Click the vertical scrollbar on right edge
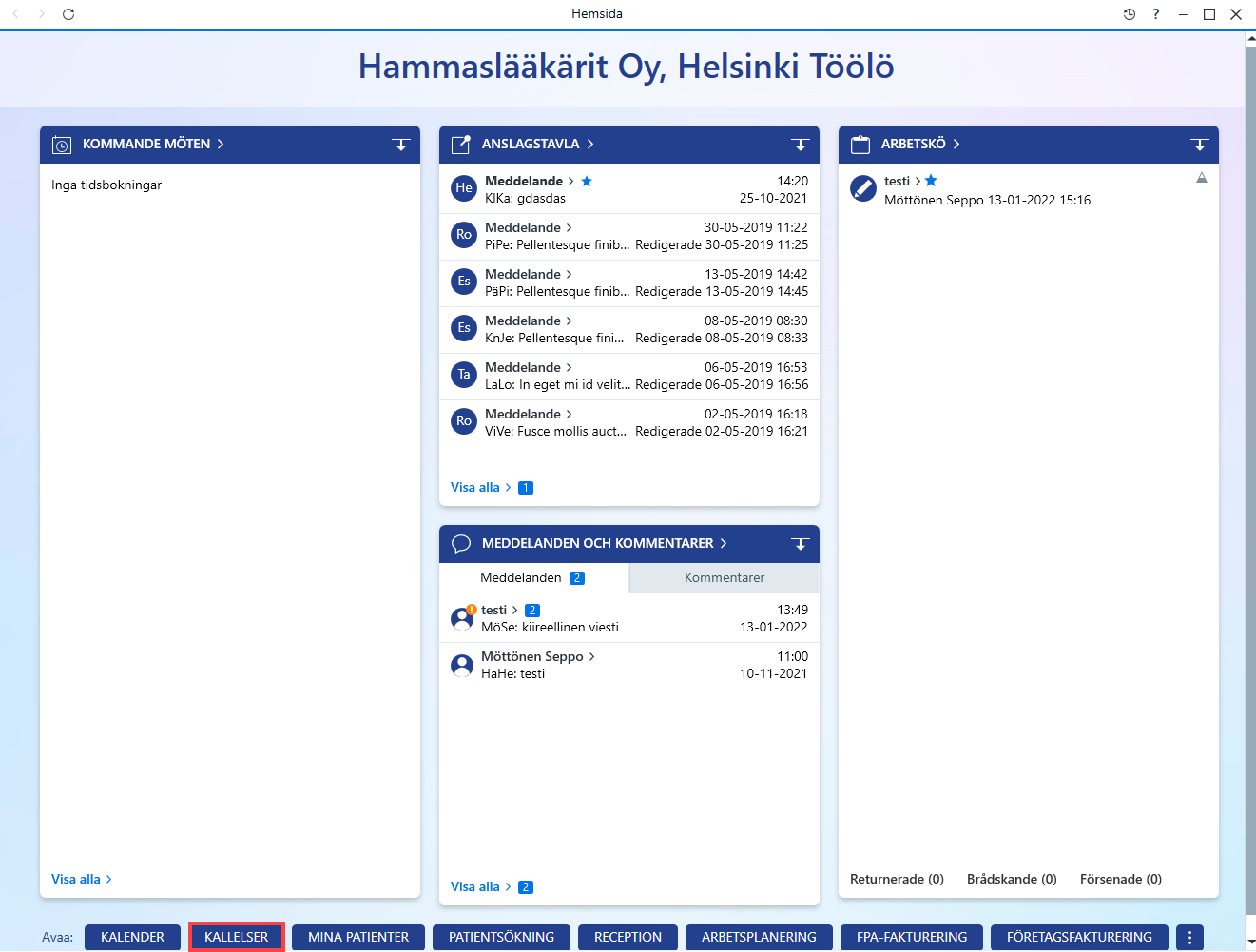This screenshot has width=1256, height=952. click(1250, 476)
